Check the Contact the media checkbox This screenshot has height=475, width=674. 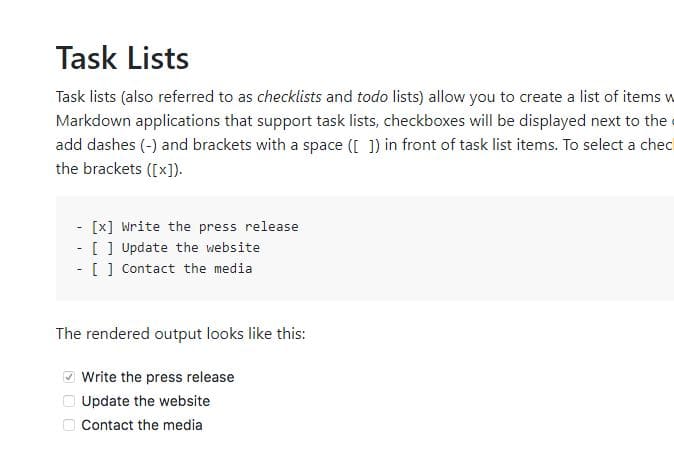tap(69, 425)
